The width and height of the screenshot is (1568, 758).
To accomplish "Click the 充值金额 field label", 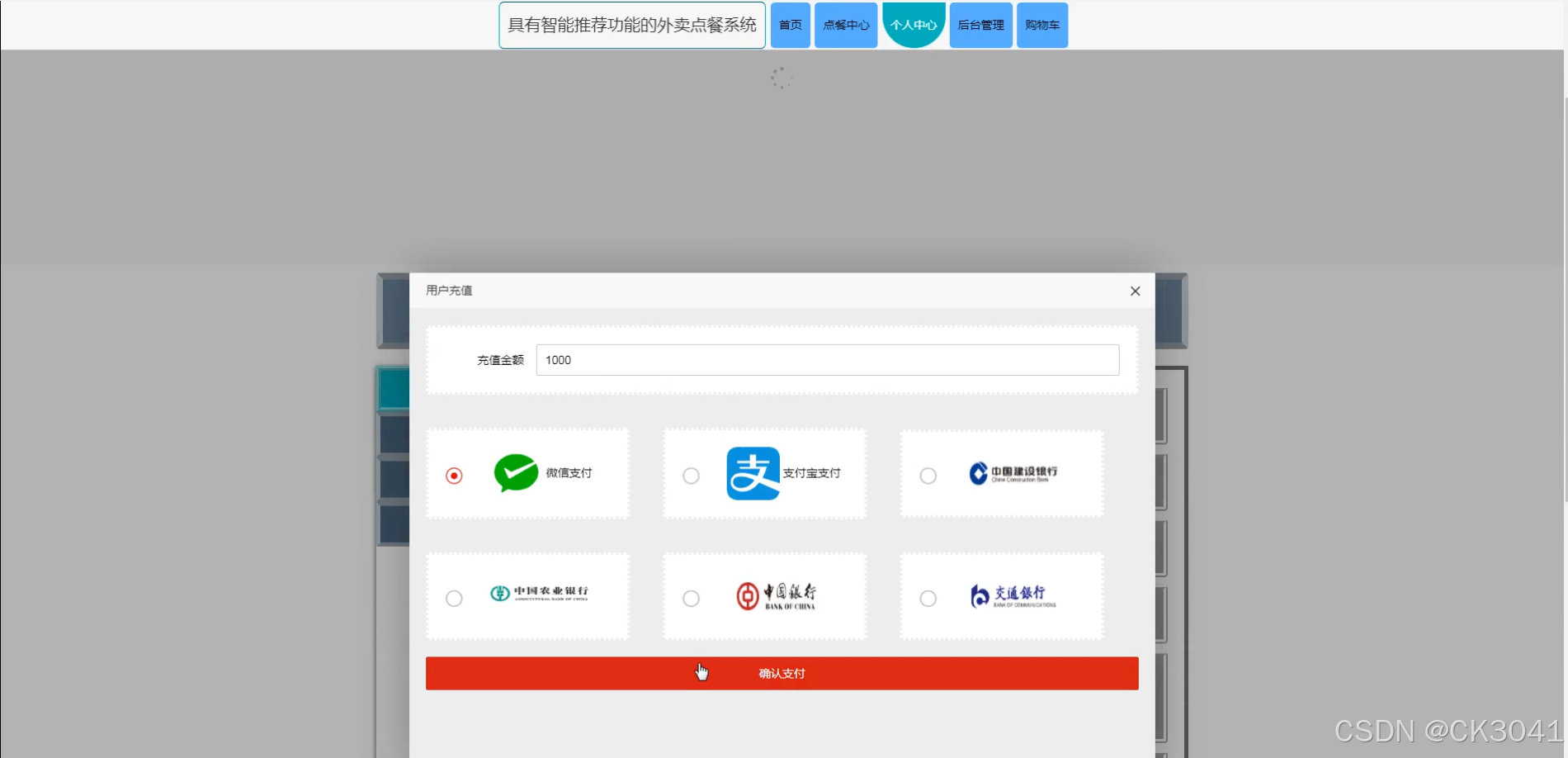I will (x=500, y=360).
